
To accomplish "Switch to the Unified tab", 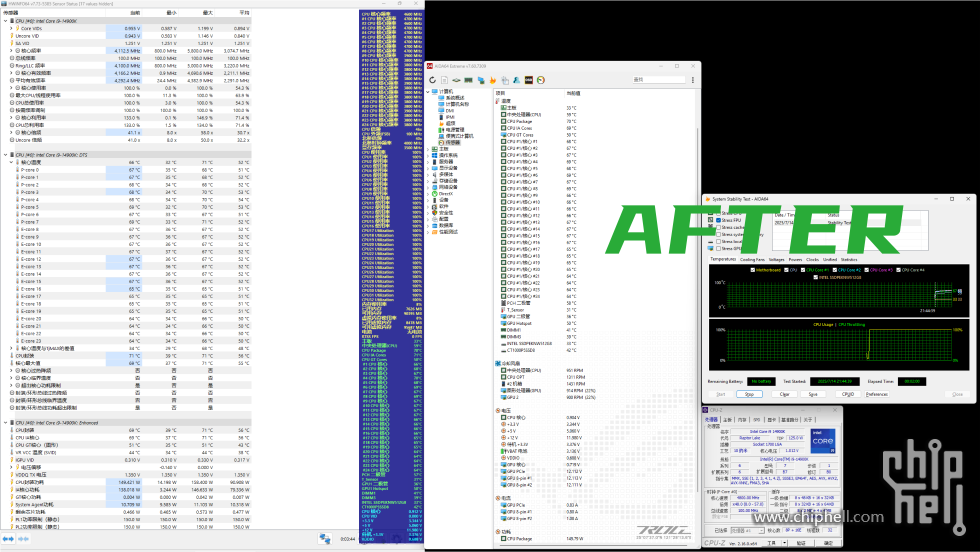I will pos(830,259).
